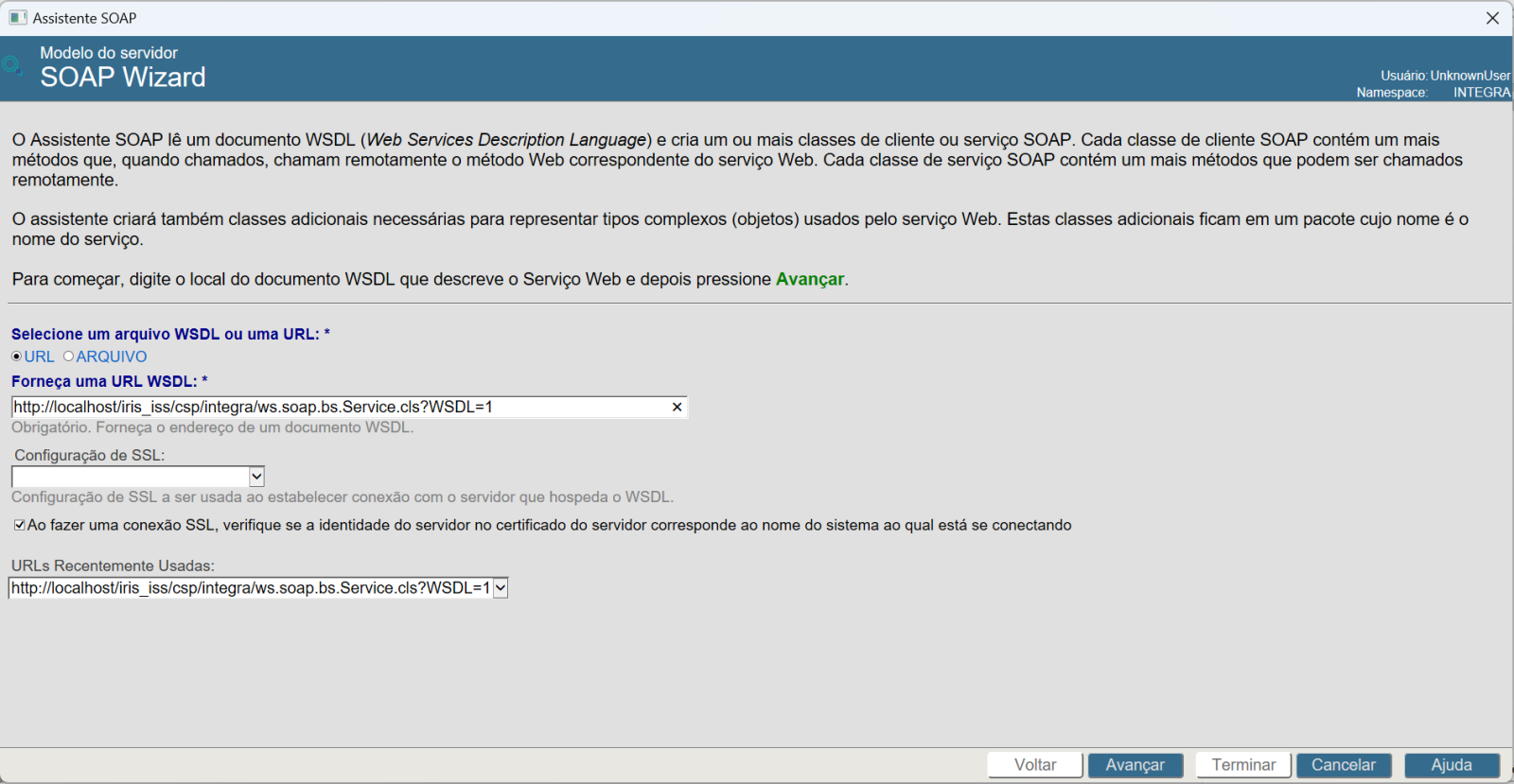Close the Assistente SOAP window
The image size is (1514, 784).
(x=1492, y=18)
